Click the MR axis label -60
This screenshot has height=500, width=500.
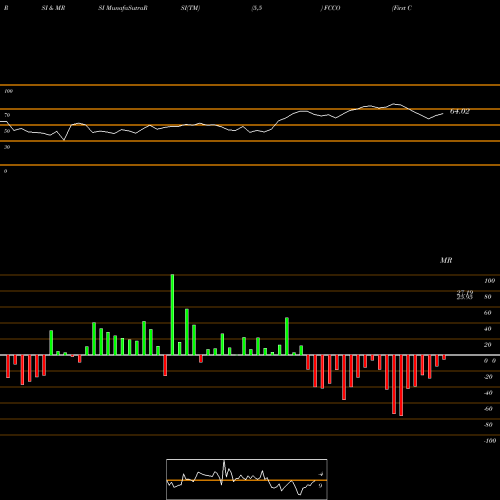point(488,409)
